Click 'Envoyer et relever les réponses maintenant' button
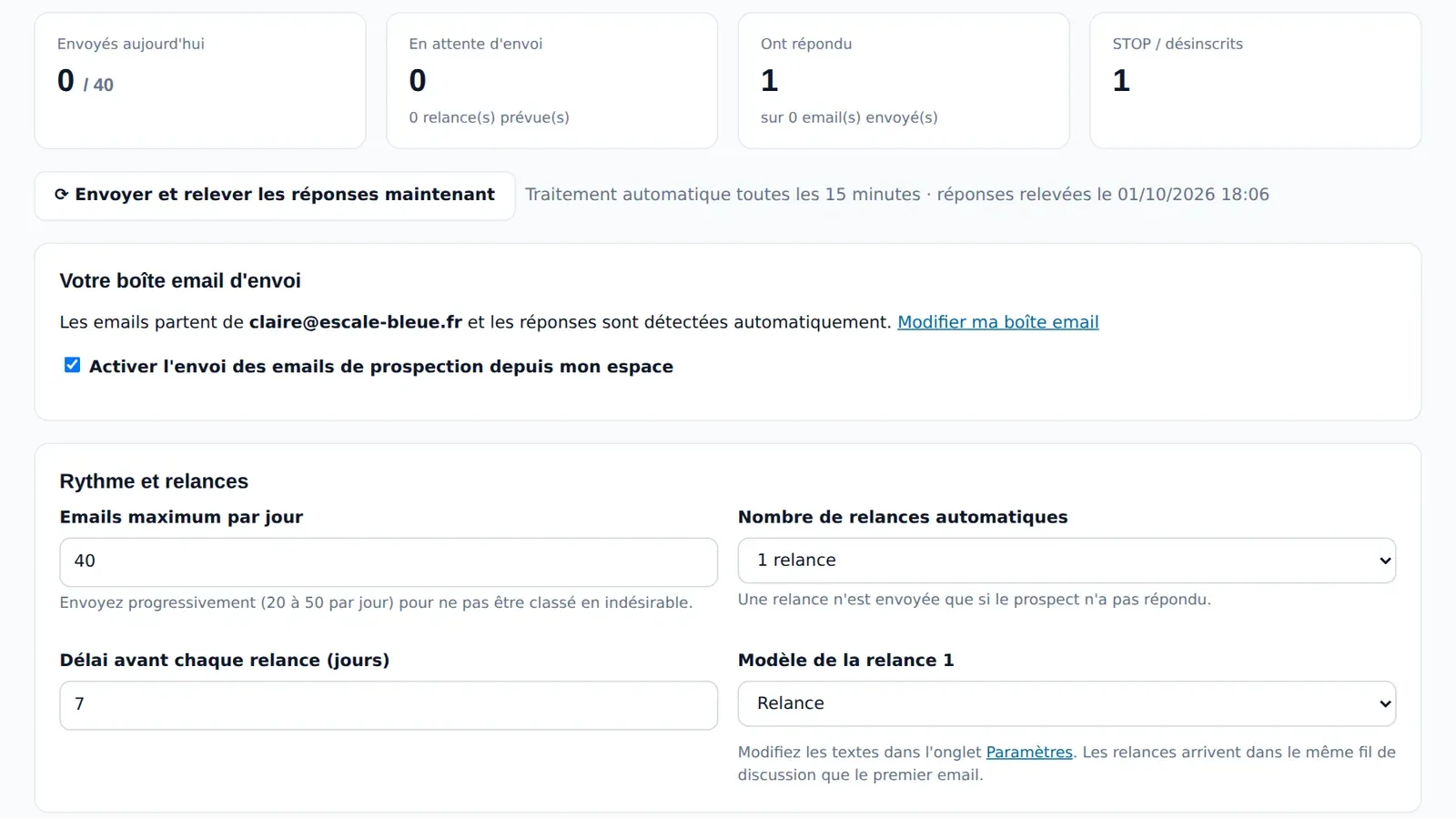 [275, 196]
